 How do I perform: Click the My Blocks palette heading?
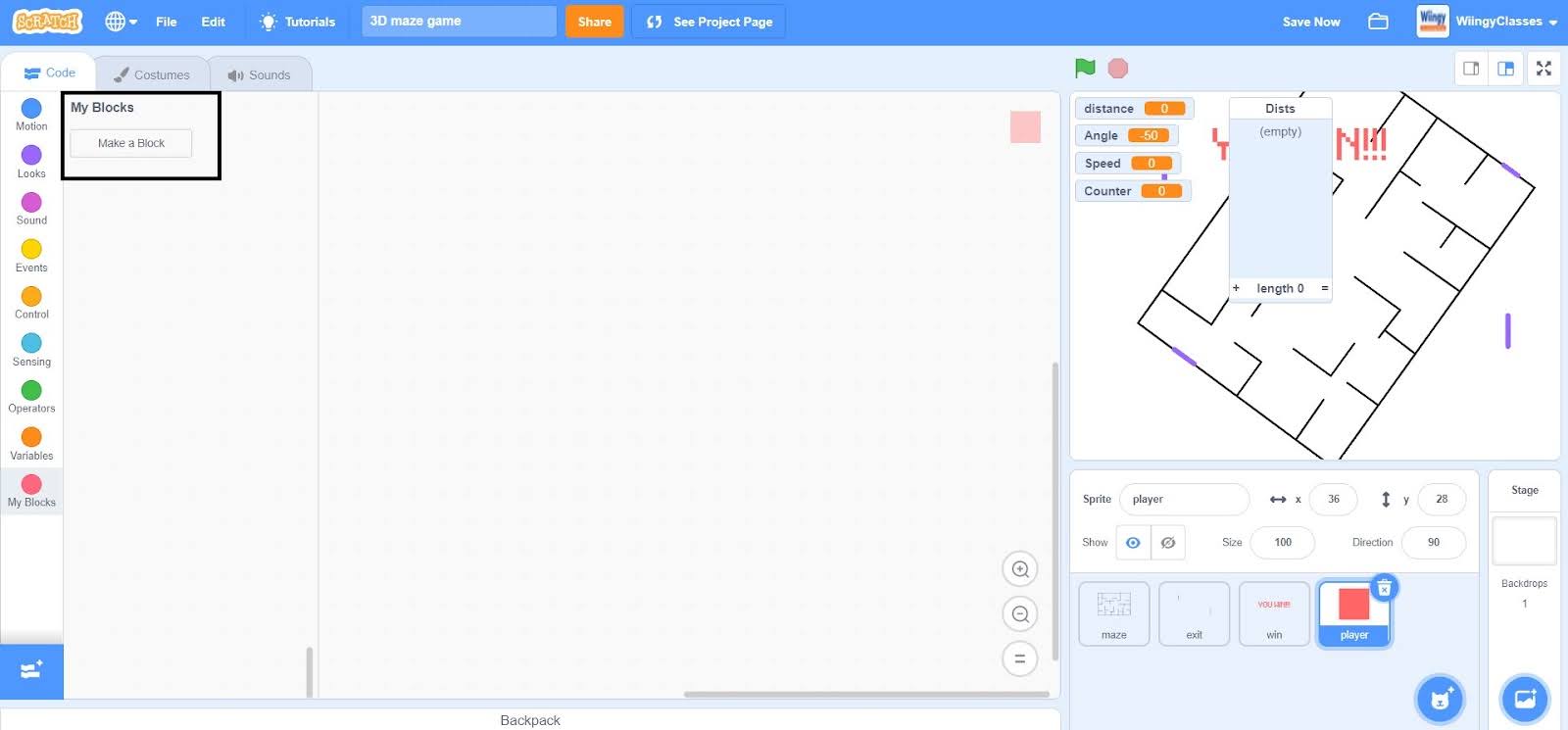tap(102, 108)
